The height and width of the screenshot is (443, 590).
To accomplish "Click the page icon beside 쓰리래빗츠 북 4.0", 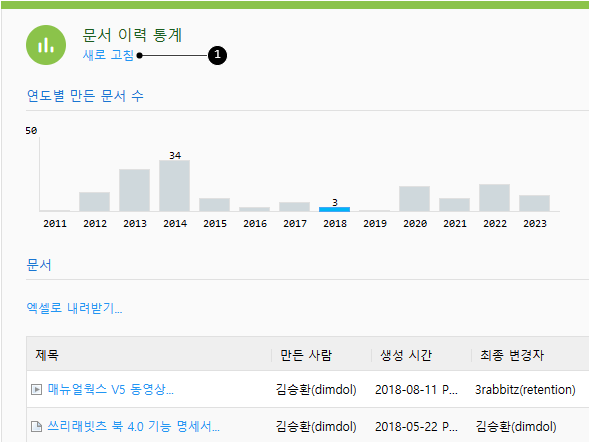I will pyautogui.click(x=36, y=426).
